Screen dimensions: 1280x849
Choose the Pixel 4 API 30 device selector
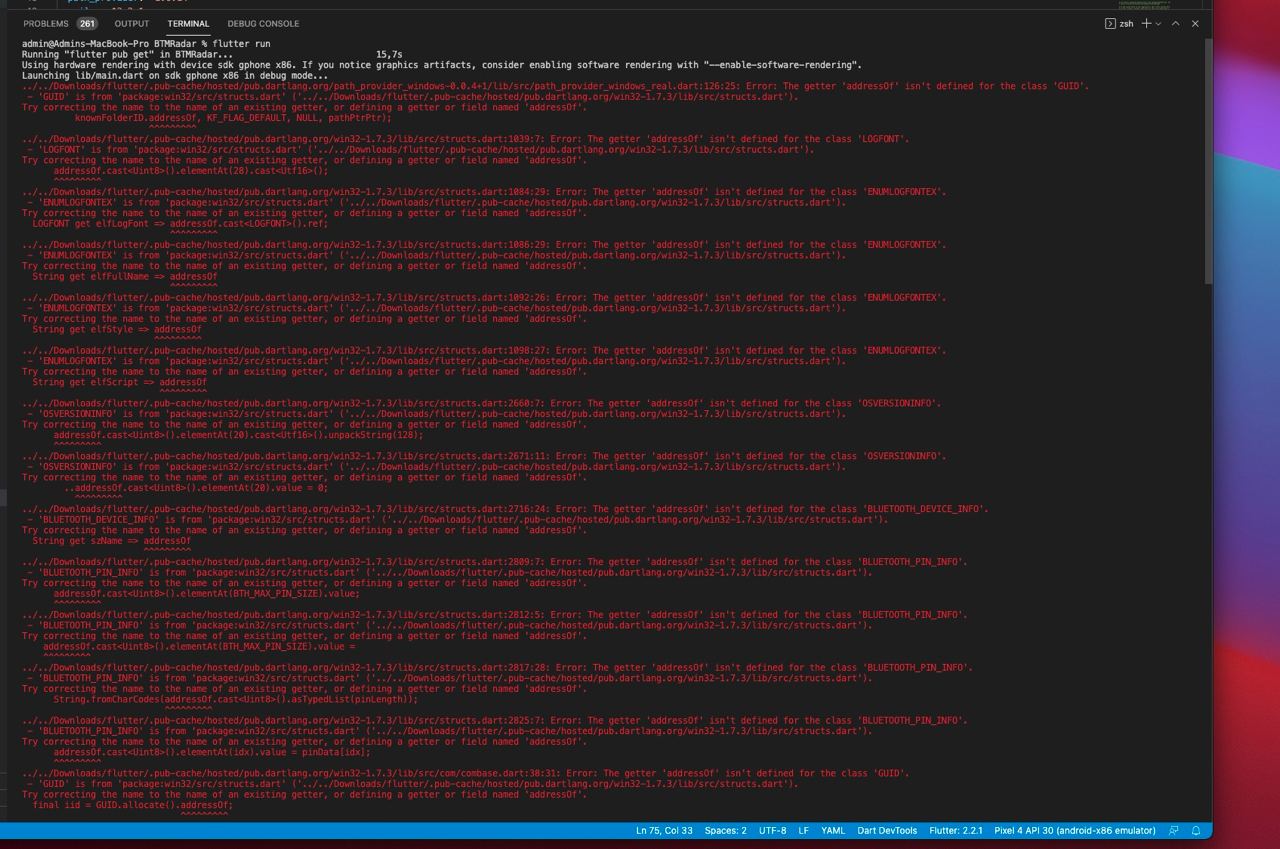(x=1075, y=830)
